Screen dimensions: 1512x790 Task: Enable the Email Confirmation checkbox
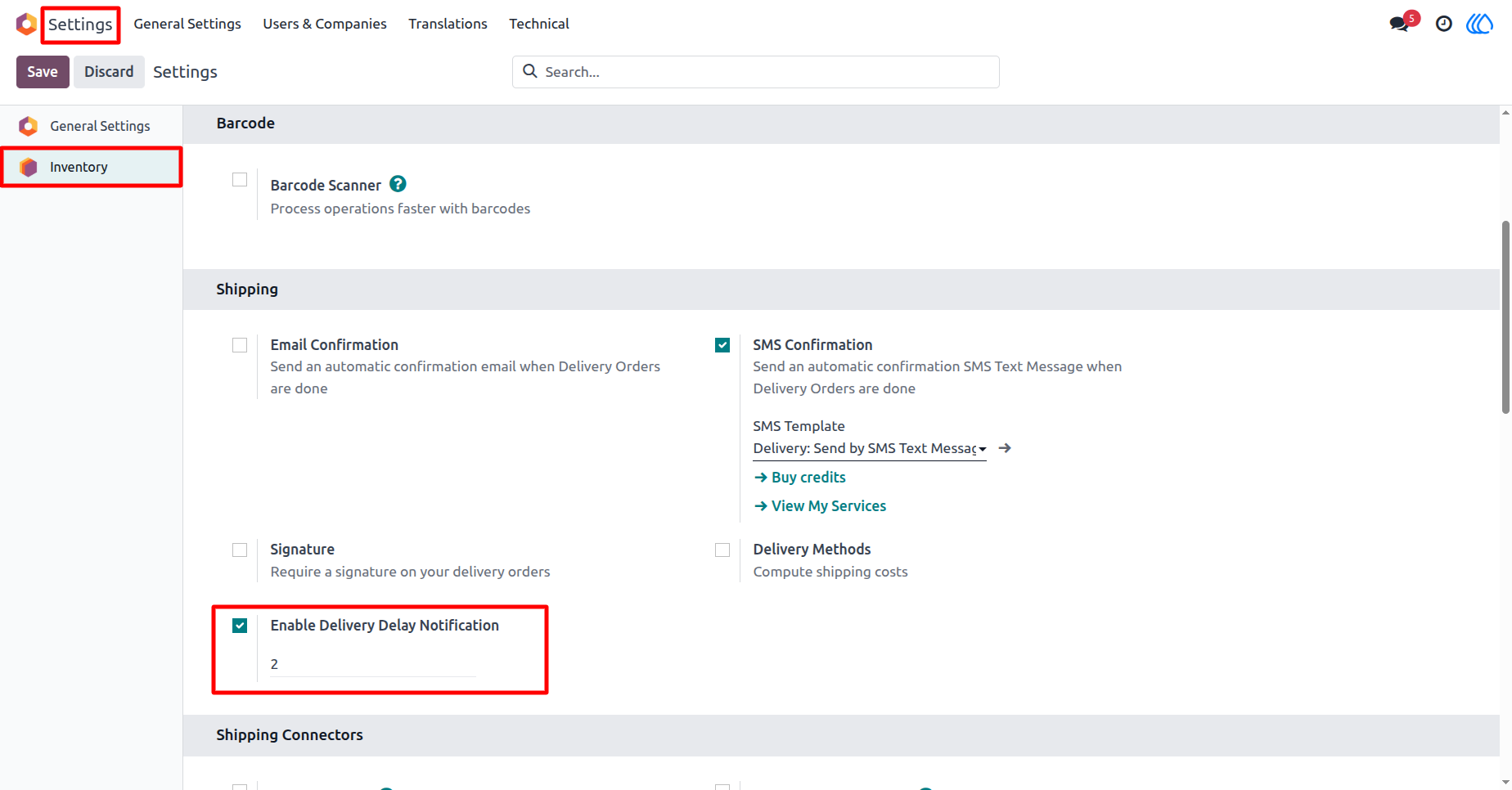tap(240, 345)
